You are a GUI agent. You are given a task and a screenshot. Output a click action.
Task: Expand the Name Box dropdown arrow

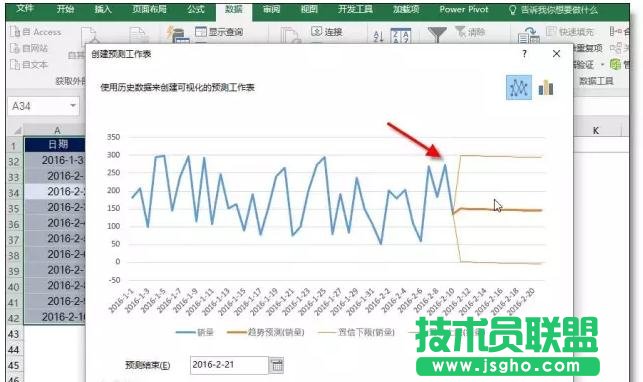click(x=73, y=106)
